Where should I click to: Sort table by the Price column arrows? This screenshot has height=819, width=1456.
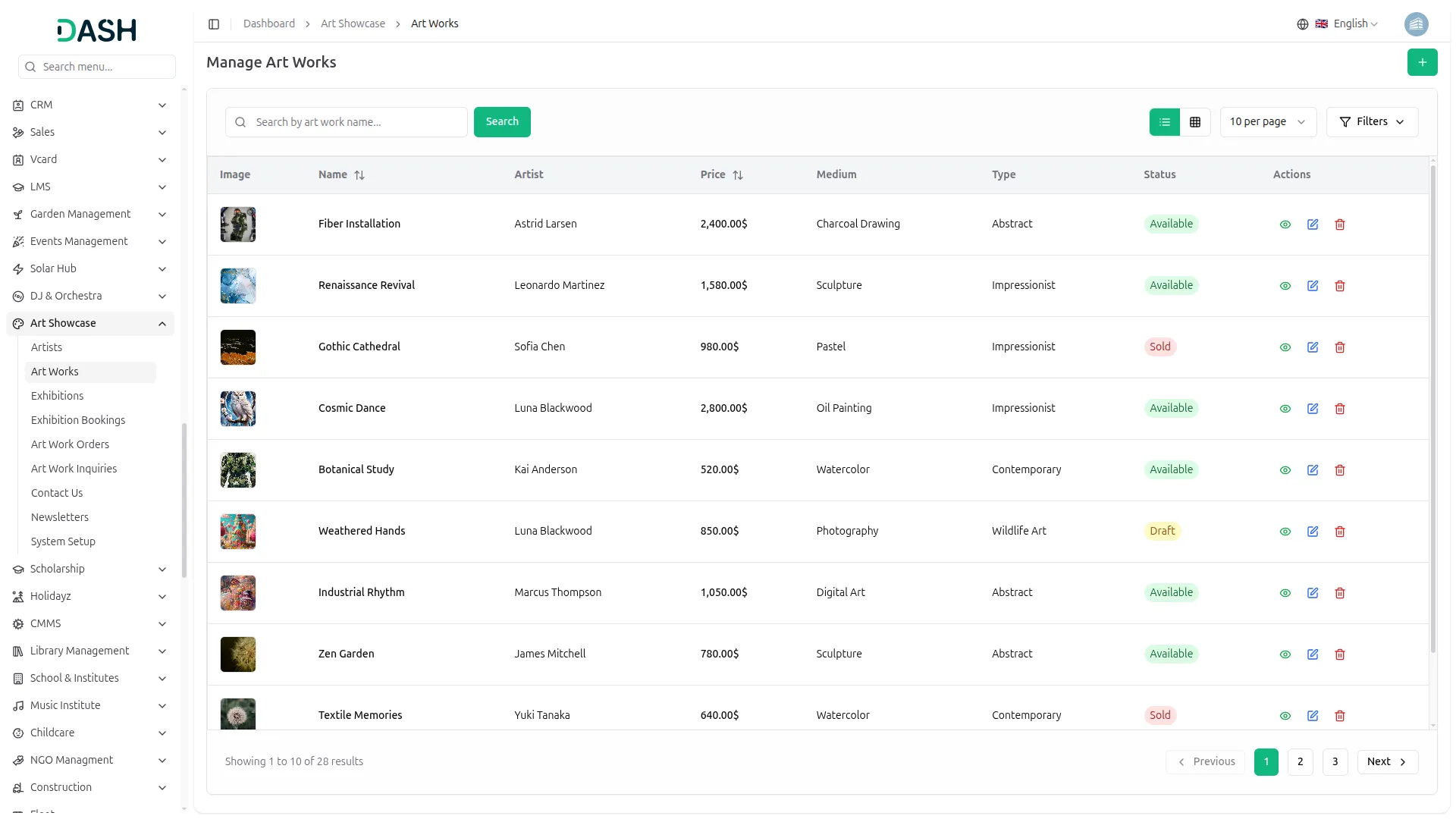(x=737, y=175)
